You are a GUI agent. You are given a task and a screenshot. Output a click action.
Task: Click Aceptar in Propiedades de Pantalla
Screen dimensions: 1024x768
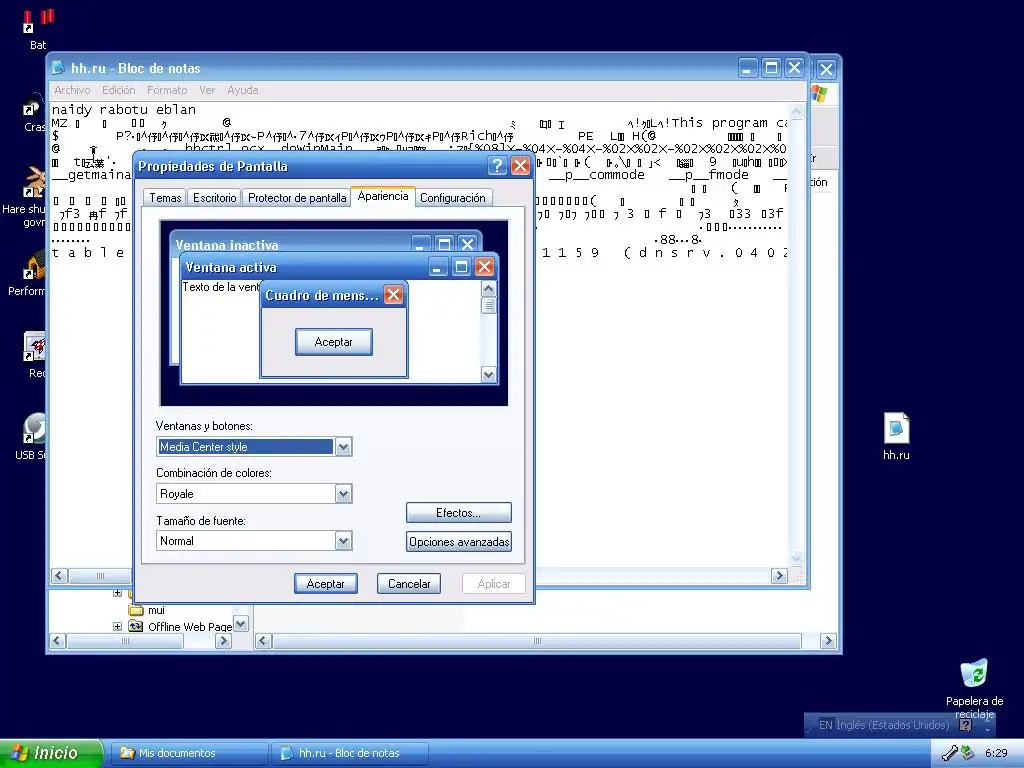point(325,584)
